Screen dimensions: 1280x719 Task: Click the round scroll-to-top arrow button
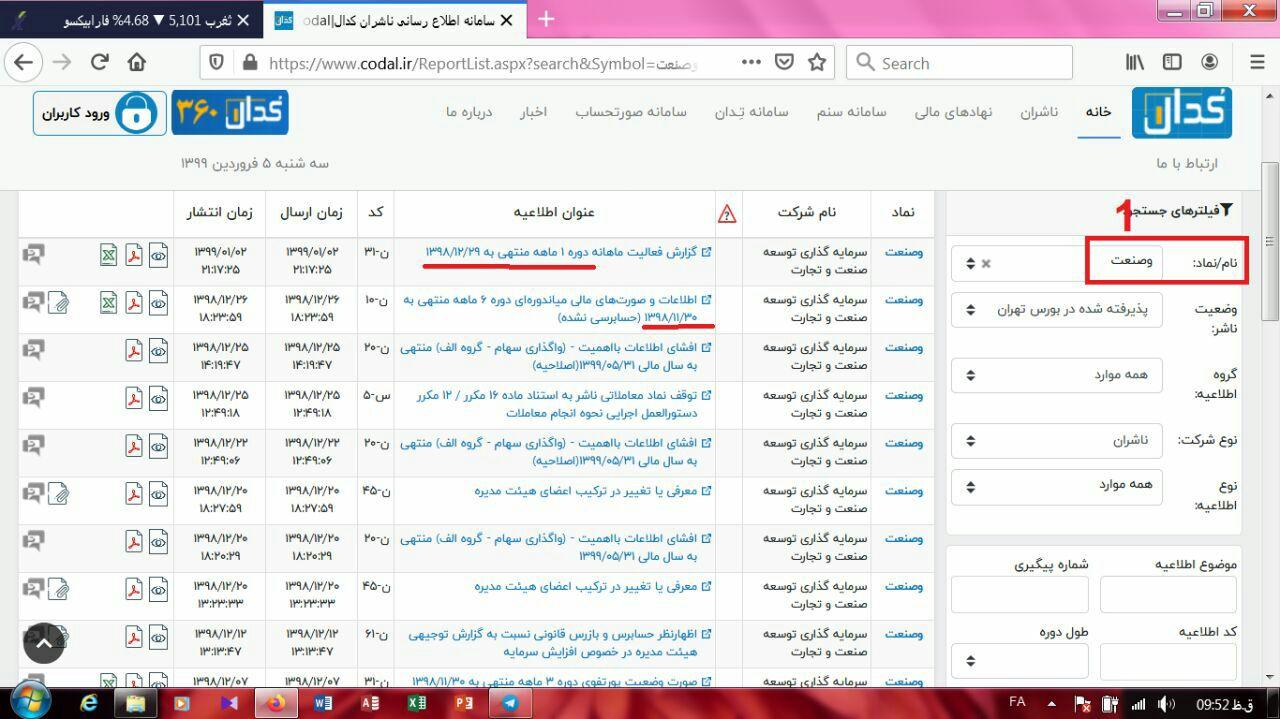44,644
